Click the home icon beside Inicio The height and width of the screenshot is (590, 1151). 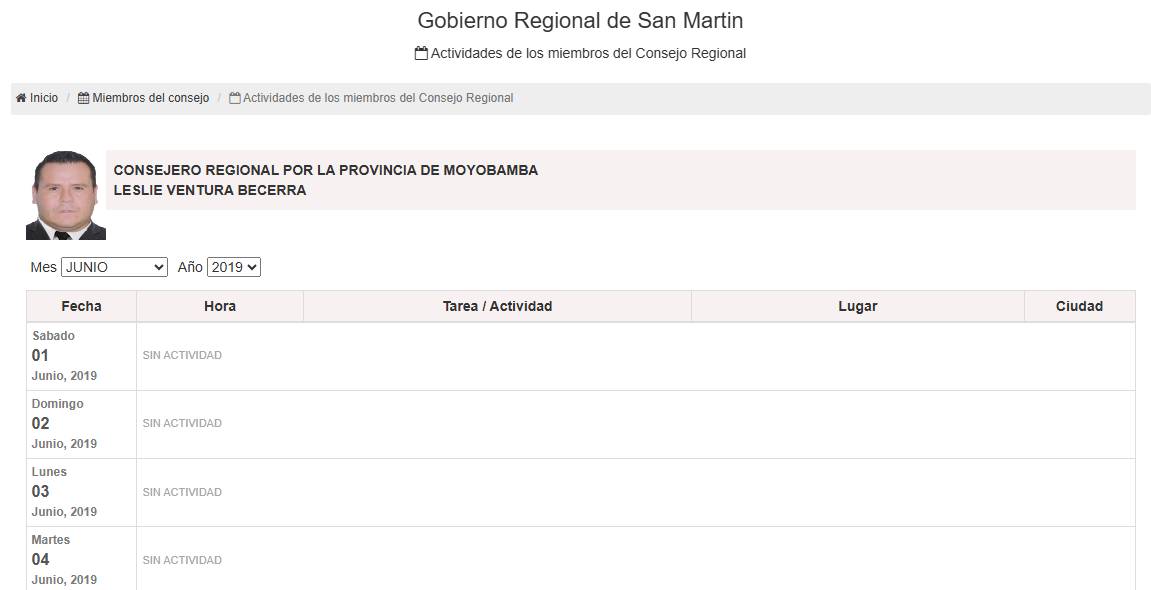(x=21, y=98)
